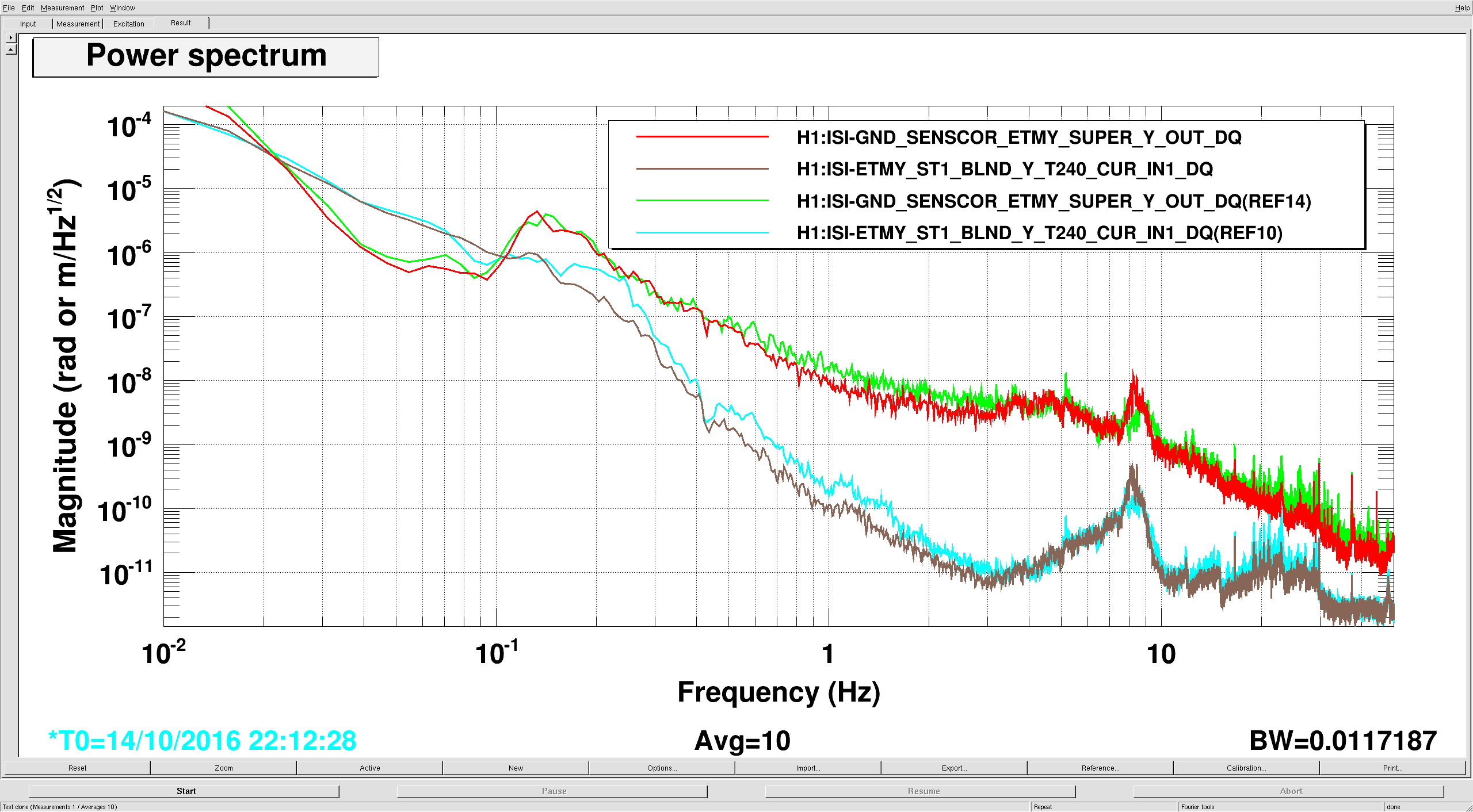Click the Active button
Image resolution: width=1473 pixels, height=812 pixels.
click(369, 768)
